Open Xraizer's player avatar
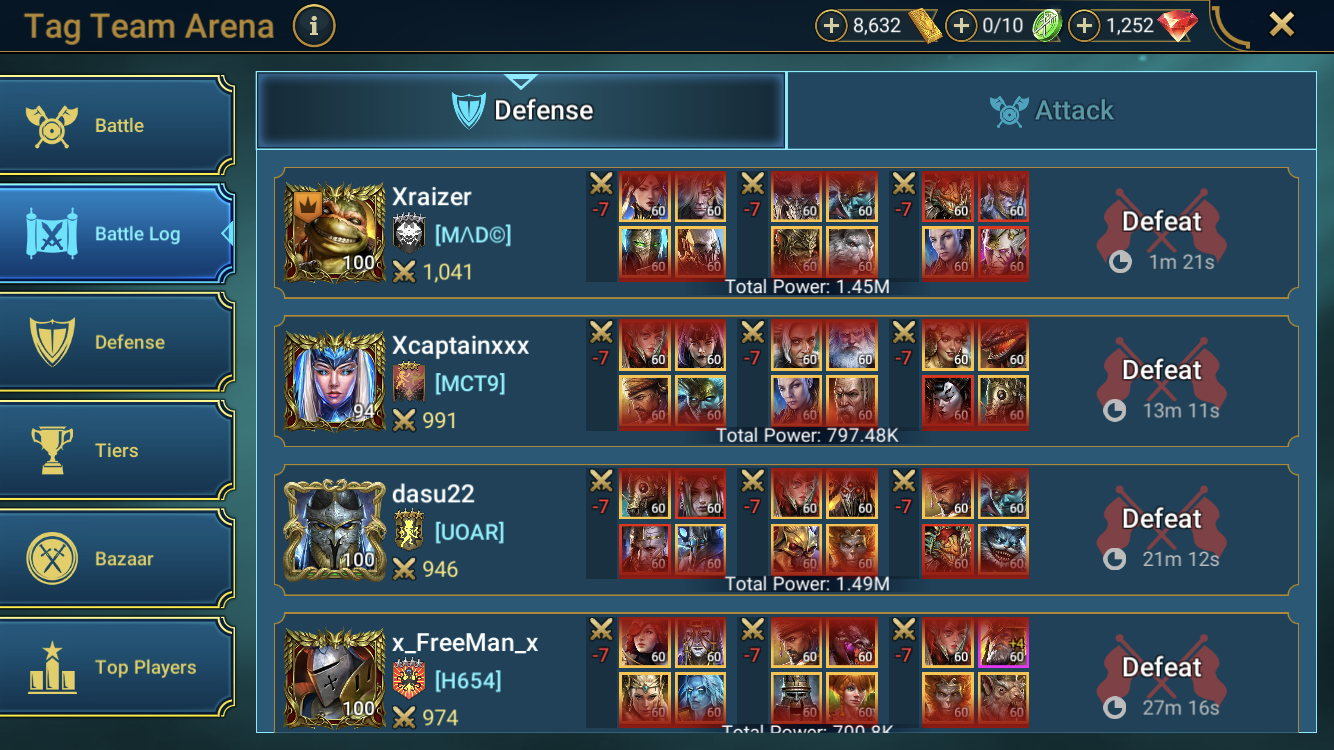Image resolution: width=1334 pixels, height=750 pixels. click(335, 233)
